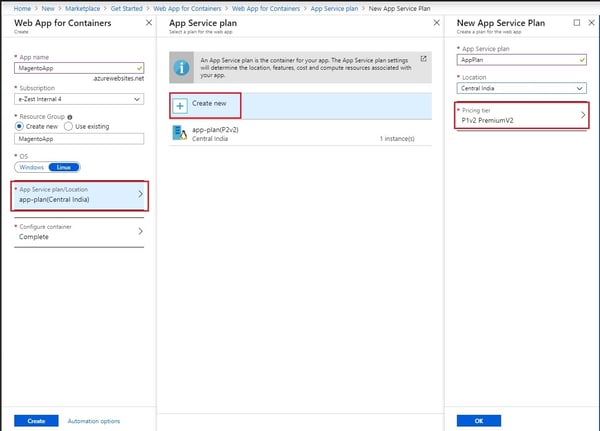
Task: Click the App name field containing MagentoApp
Action: (x=79, y=68)
